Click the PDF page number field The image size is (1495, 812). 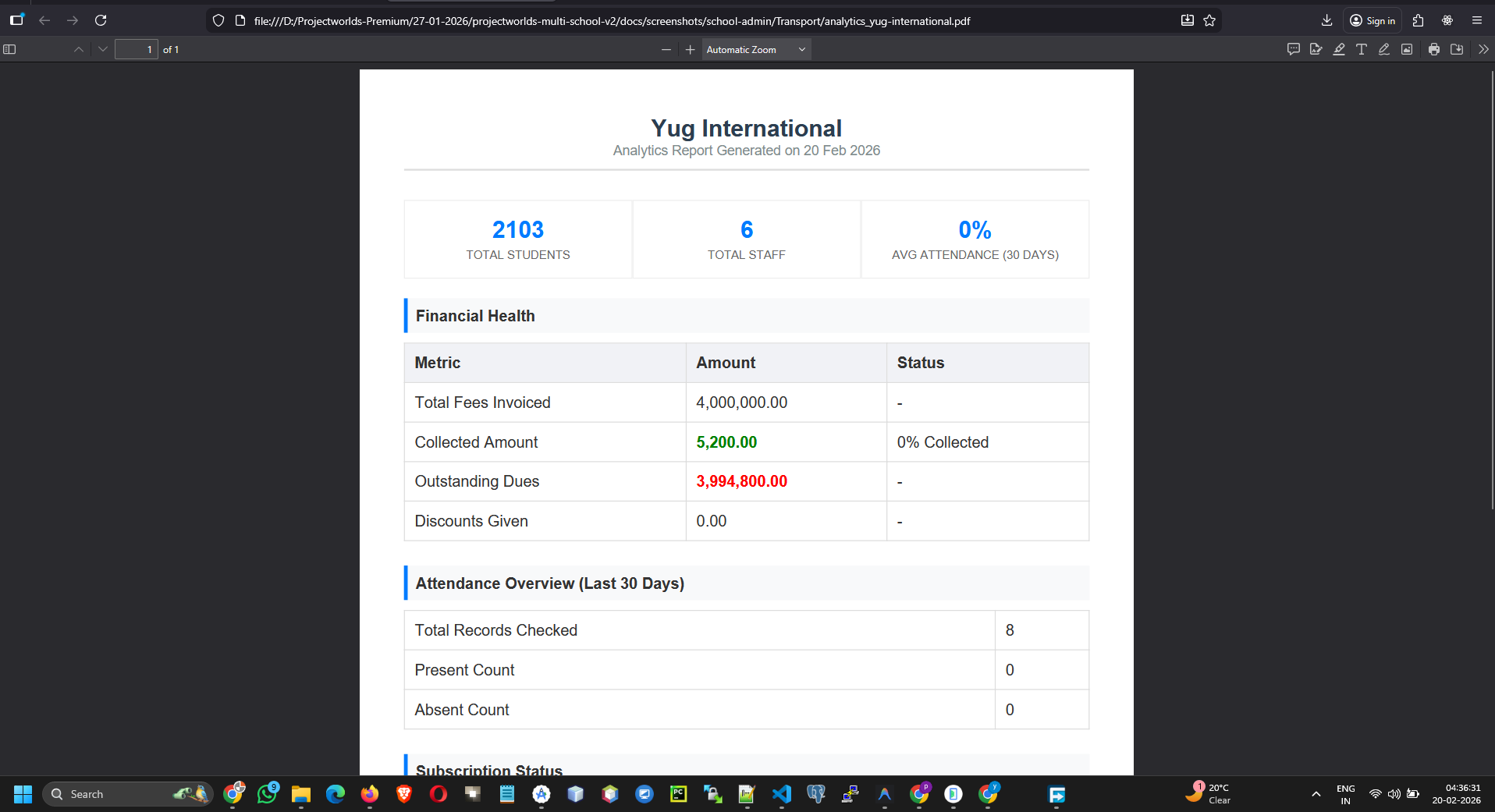(137, 49)
